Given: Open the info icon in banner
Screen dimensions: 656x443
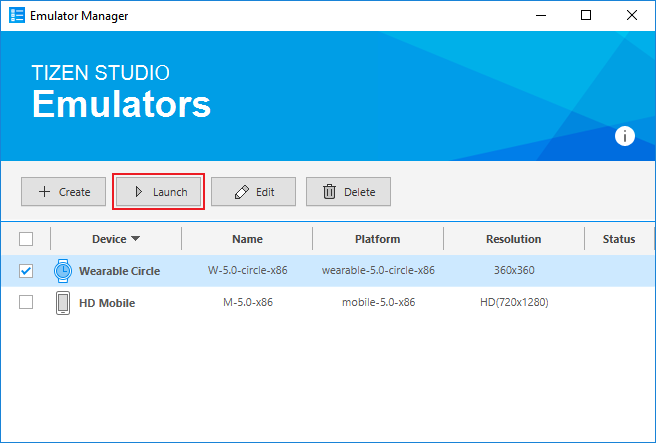Looking at the screenshot, I should pyautogui.click(x=625, y=136).
